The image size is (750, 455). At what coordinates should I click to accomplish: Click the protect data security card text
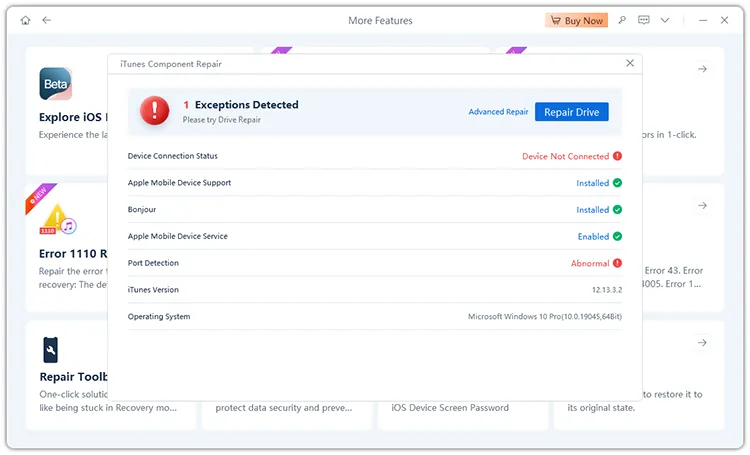(x=284, y=409)
